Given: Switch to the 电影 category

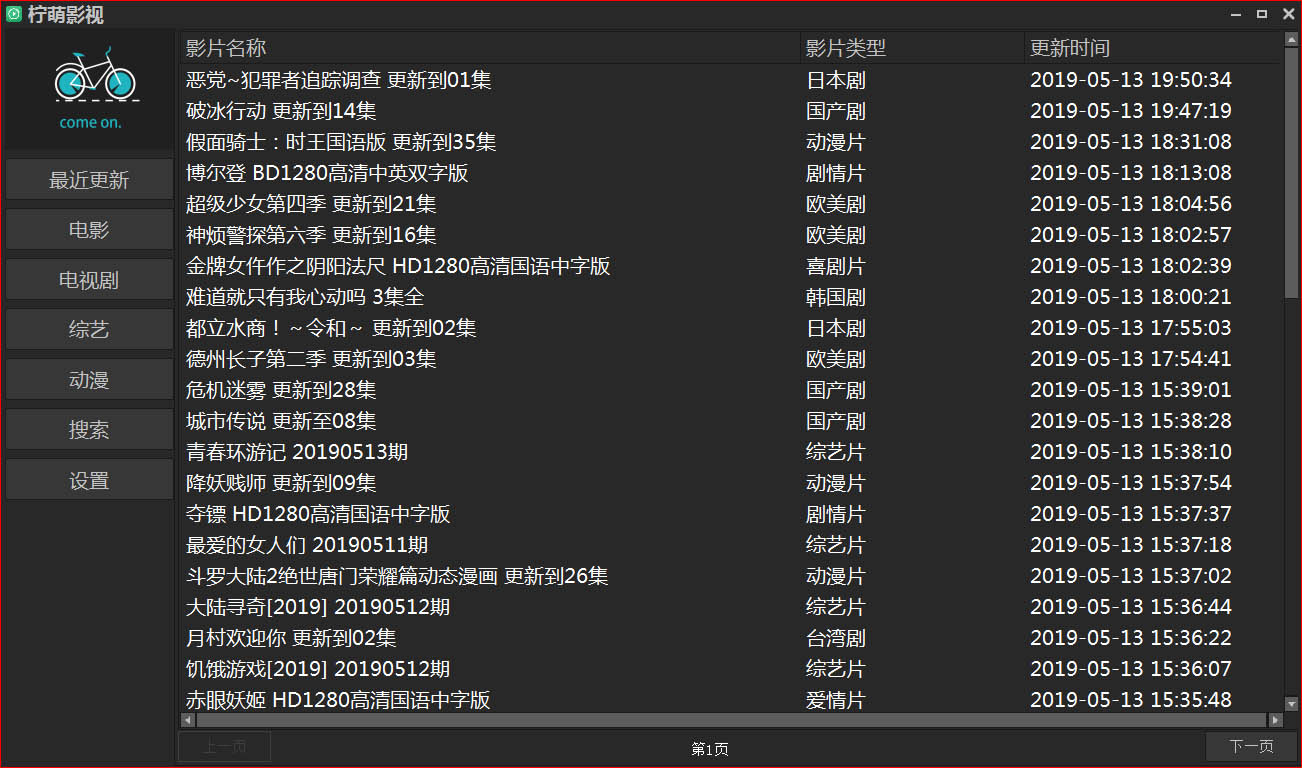Looking at the screenshot, I should (88, 229).
